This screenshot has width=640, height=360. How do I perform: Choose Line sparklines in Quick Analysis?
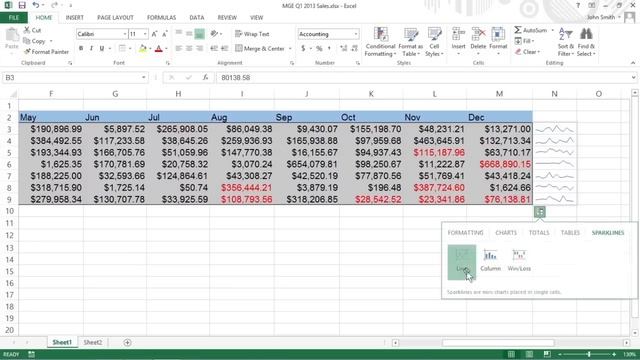(x=462, y=262)
